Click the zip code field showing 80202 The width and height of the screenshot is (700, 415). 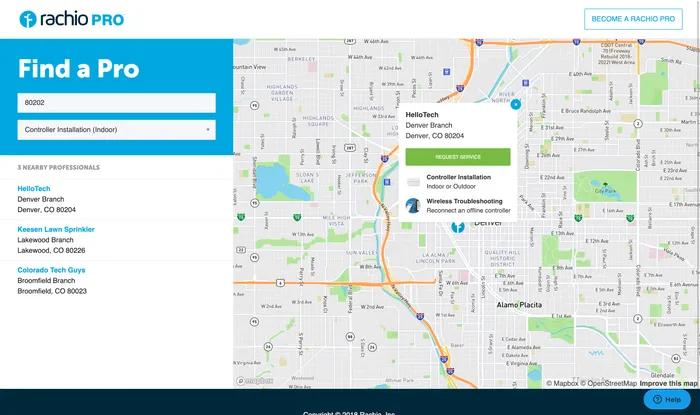click(117, 103)
